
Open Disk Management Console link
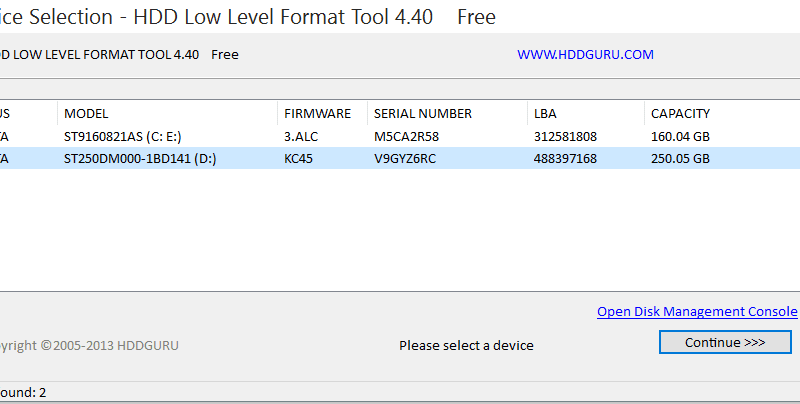[x=697, y=312]
